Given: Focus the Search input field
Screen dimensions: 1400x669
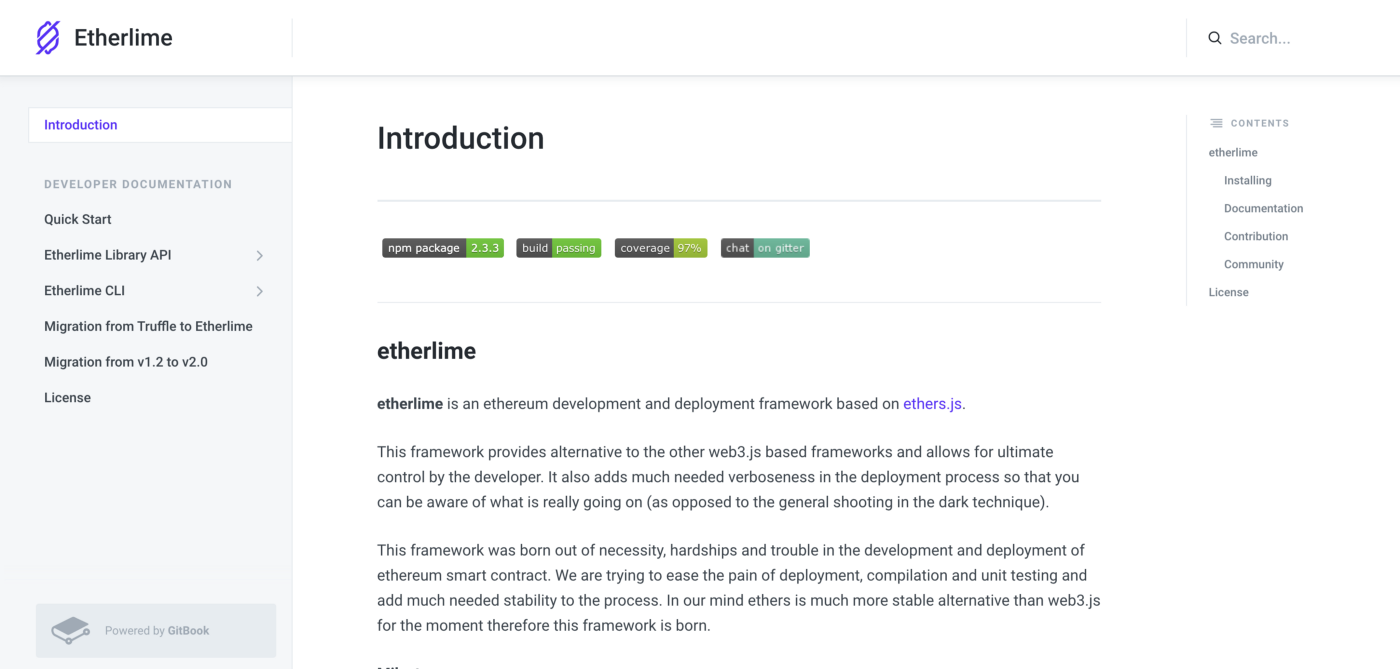Looking at the screenshot, I should 1290,38.
